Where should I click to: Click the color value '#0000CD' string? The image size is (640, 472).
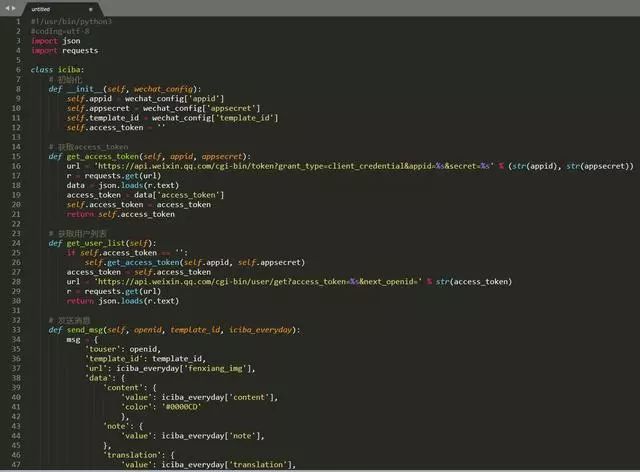tap(181, 407)
